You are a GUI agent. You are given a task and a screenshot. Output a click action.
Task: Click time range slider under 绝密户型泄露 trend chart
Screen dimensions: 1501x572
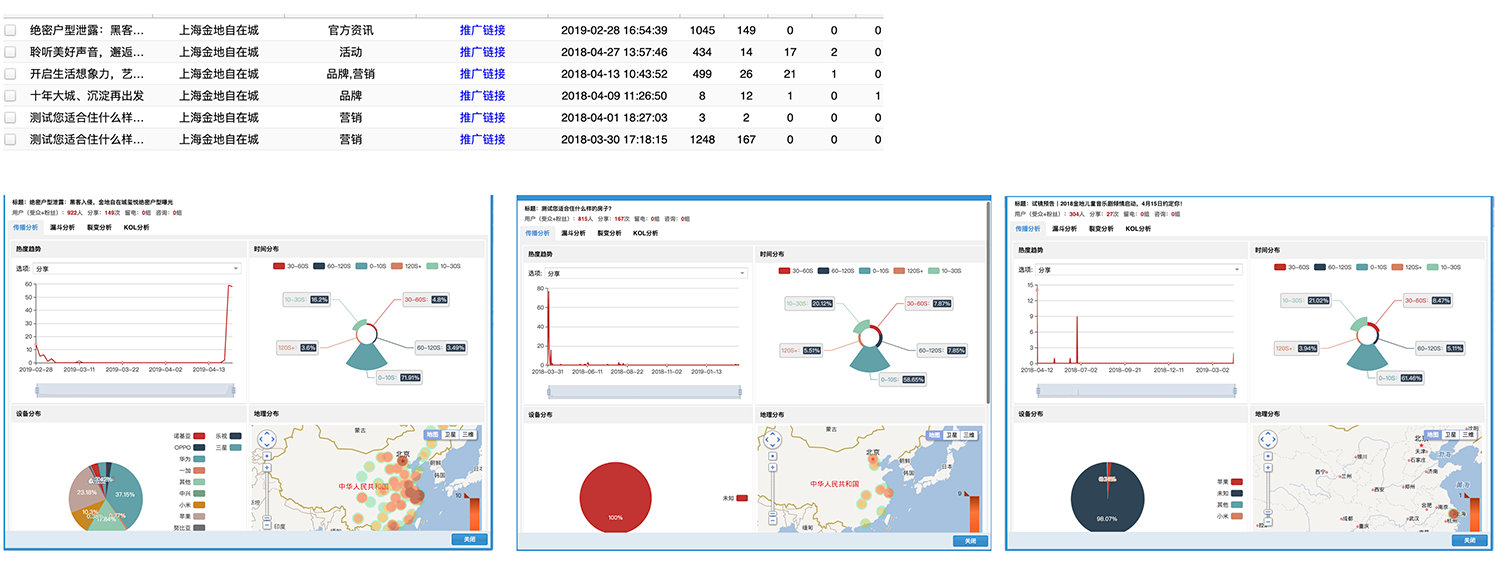coord(132,389)
